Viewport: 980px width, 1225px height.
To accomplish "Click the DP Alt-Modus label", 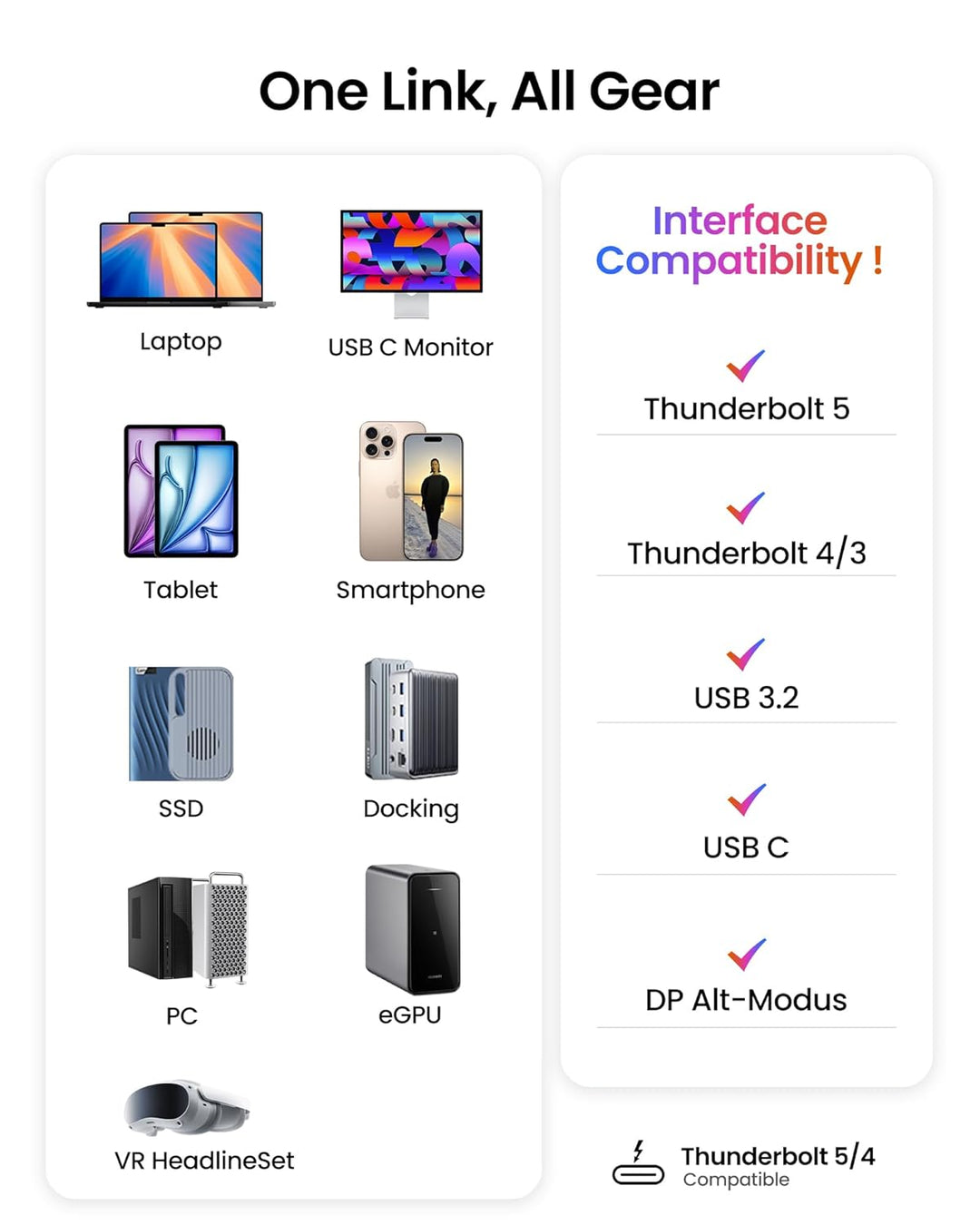I will [x=746, y=1000].
